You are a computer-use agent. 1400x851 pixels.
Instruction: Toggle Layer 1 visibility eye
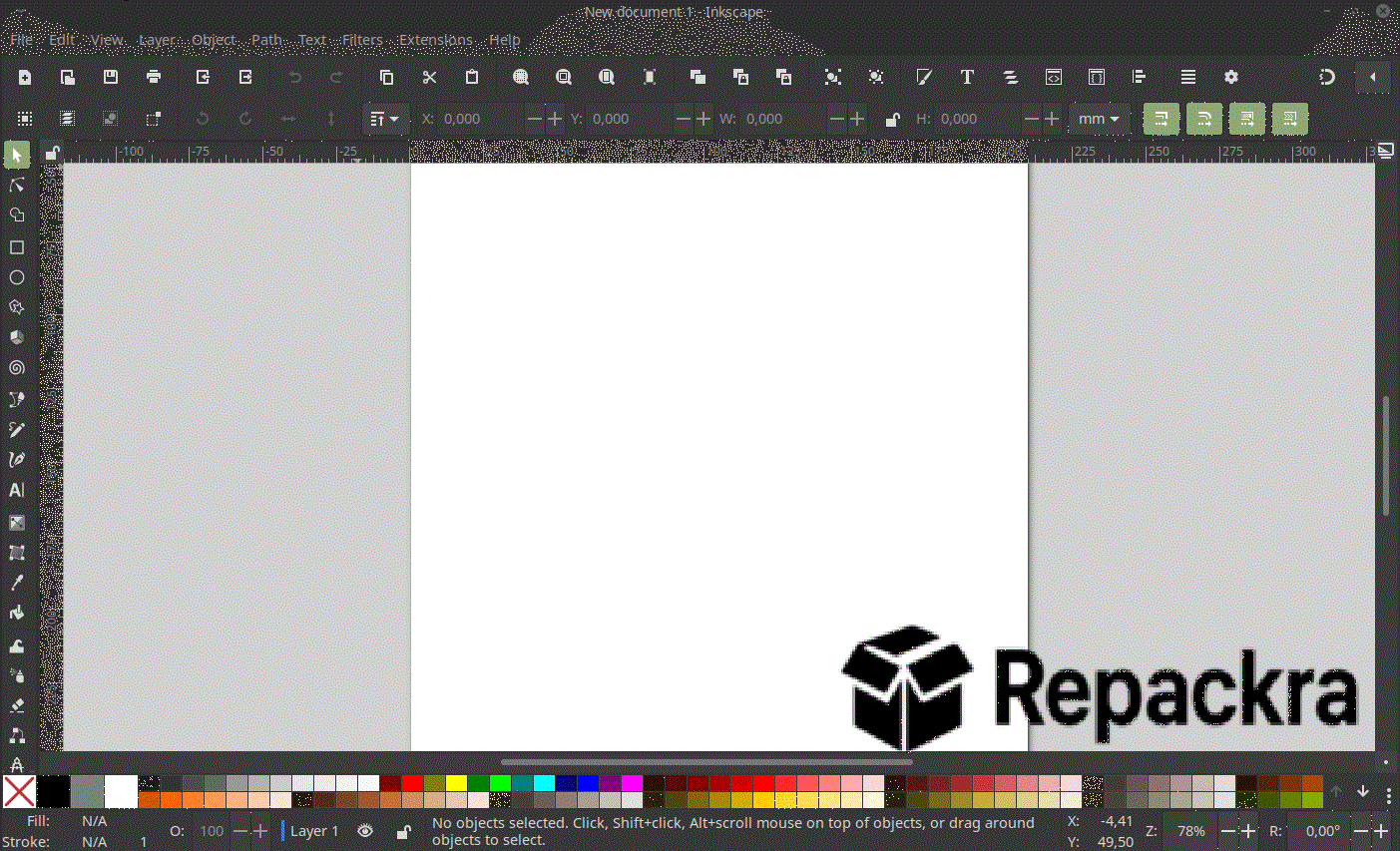[365, 831]
